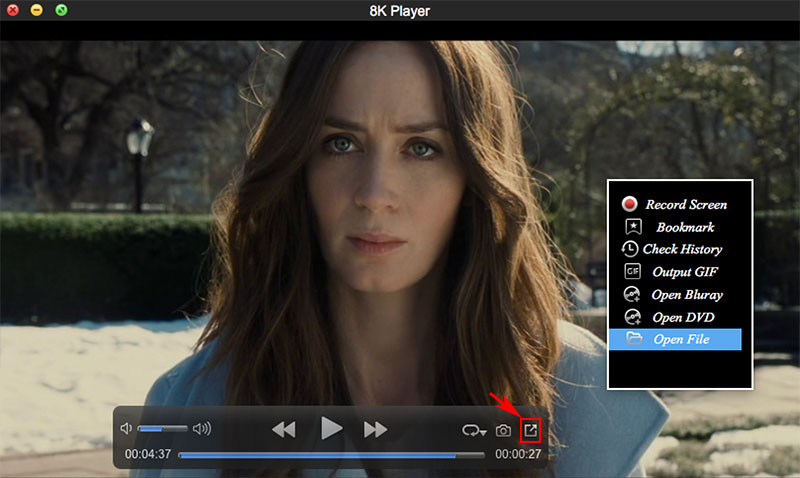
Task: Click the max-volume speaker icon
Action: click(x=202, y=429)
